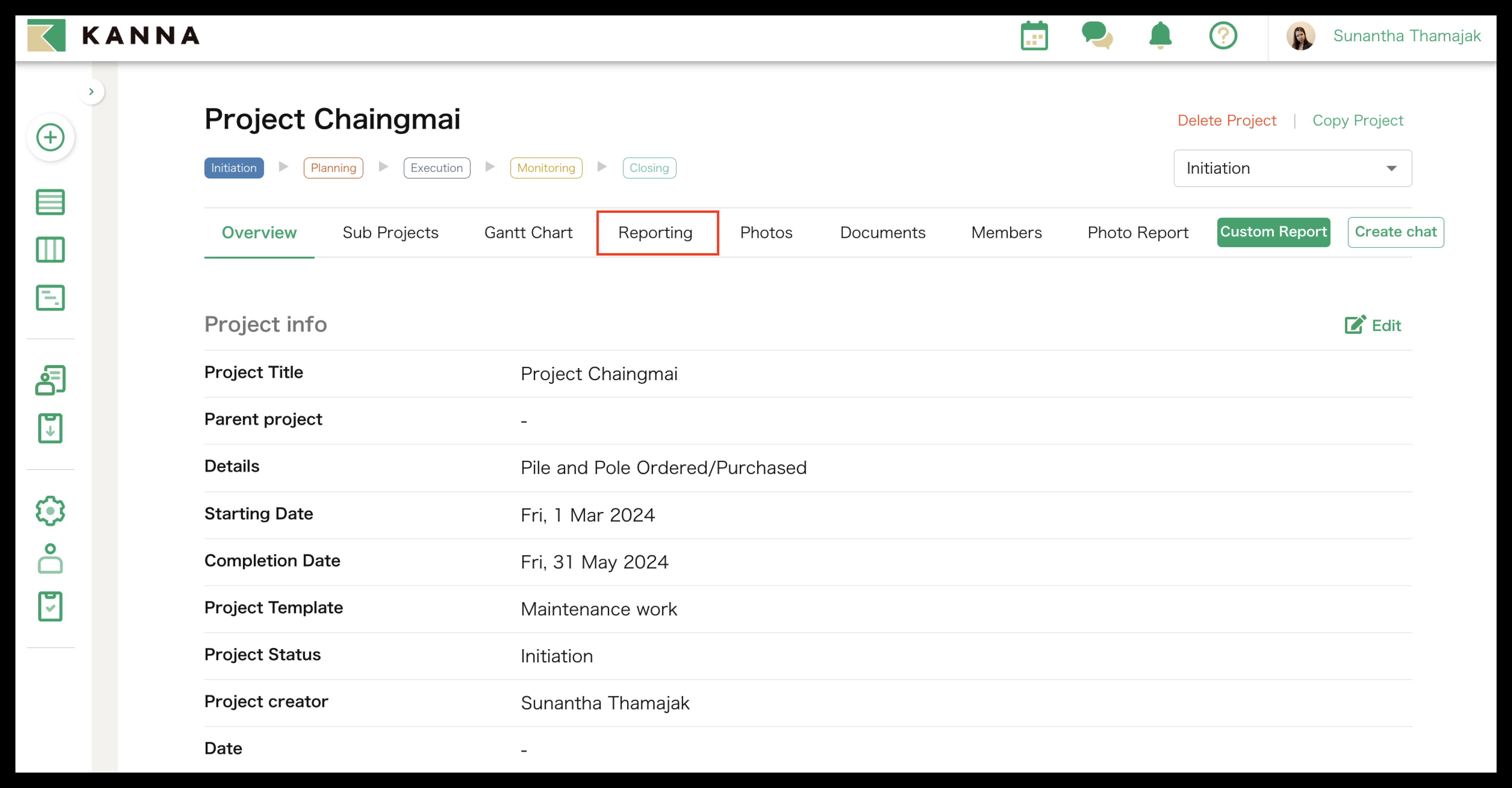This screenshot has width=1512, height=788.
Task: Open the settings gear sidebar icon
Action: (x=51, y=511)
